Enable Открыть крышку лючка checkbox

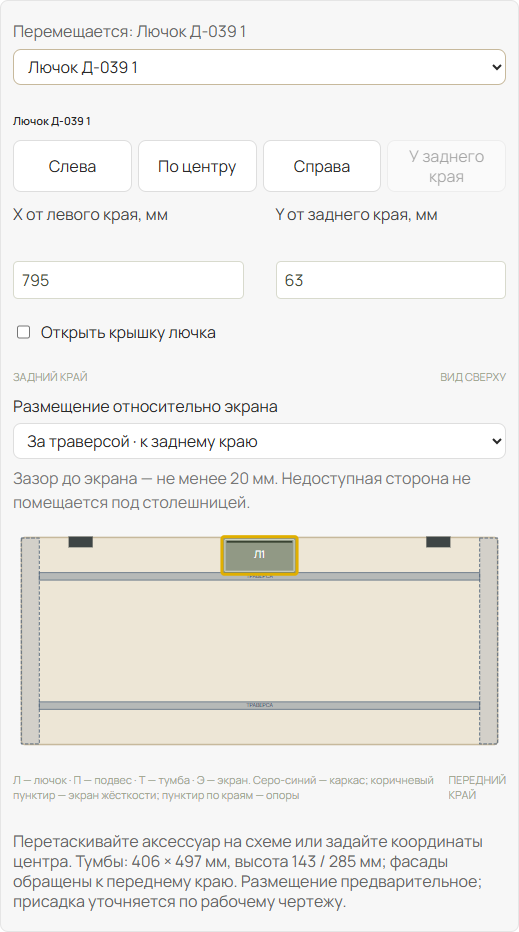click(24, 332)
